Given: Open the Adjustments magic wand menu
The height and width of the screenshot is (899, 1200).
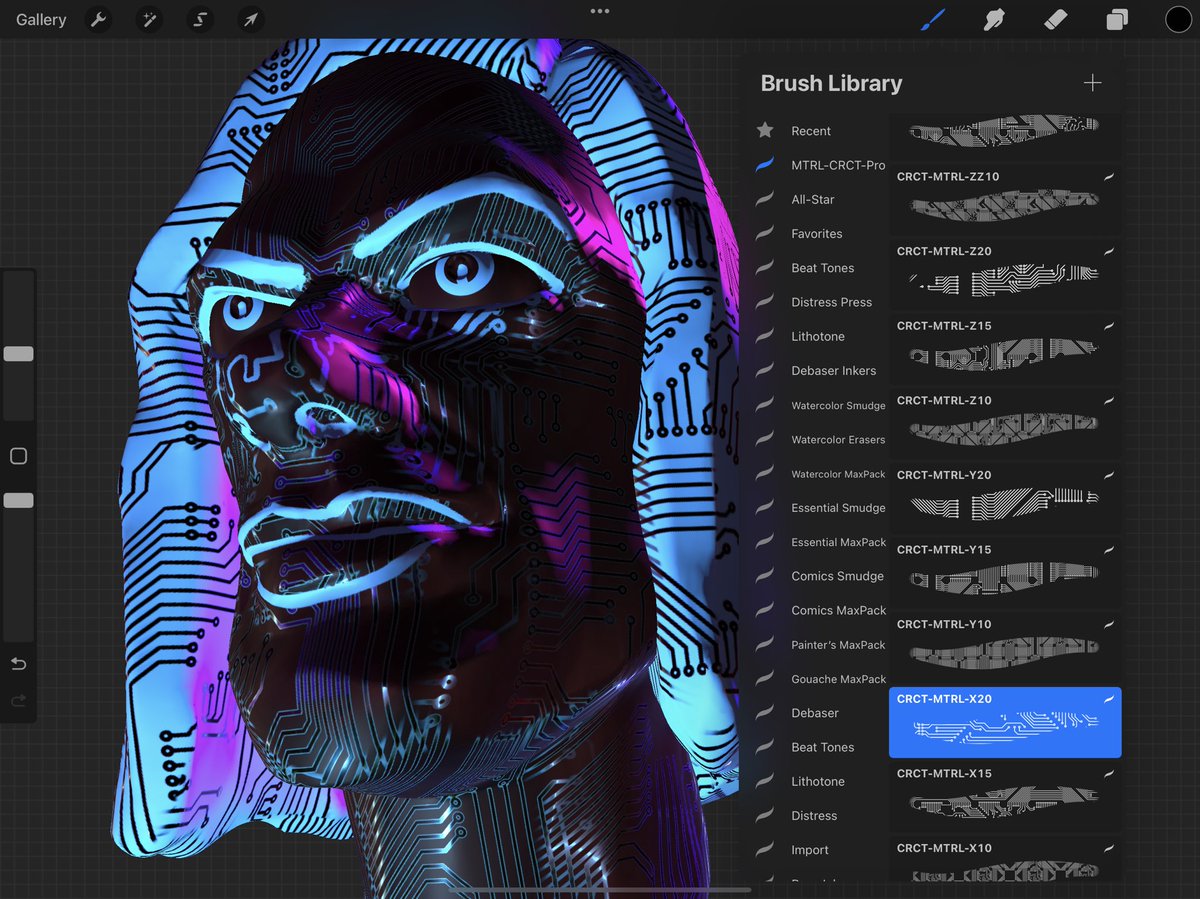Looking at the screenshot, I should click(148, 19).
